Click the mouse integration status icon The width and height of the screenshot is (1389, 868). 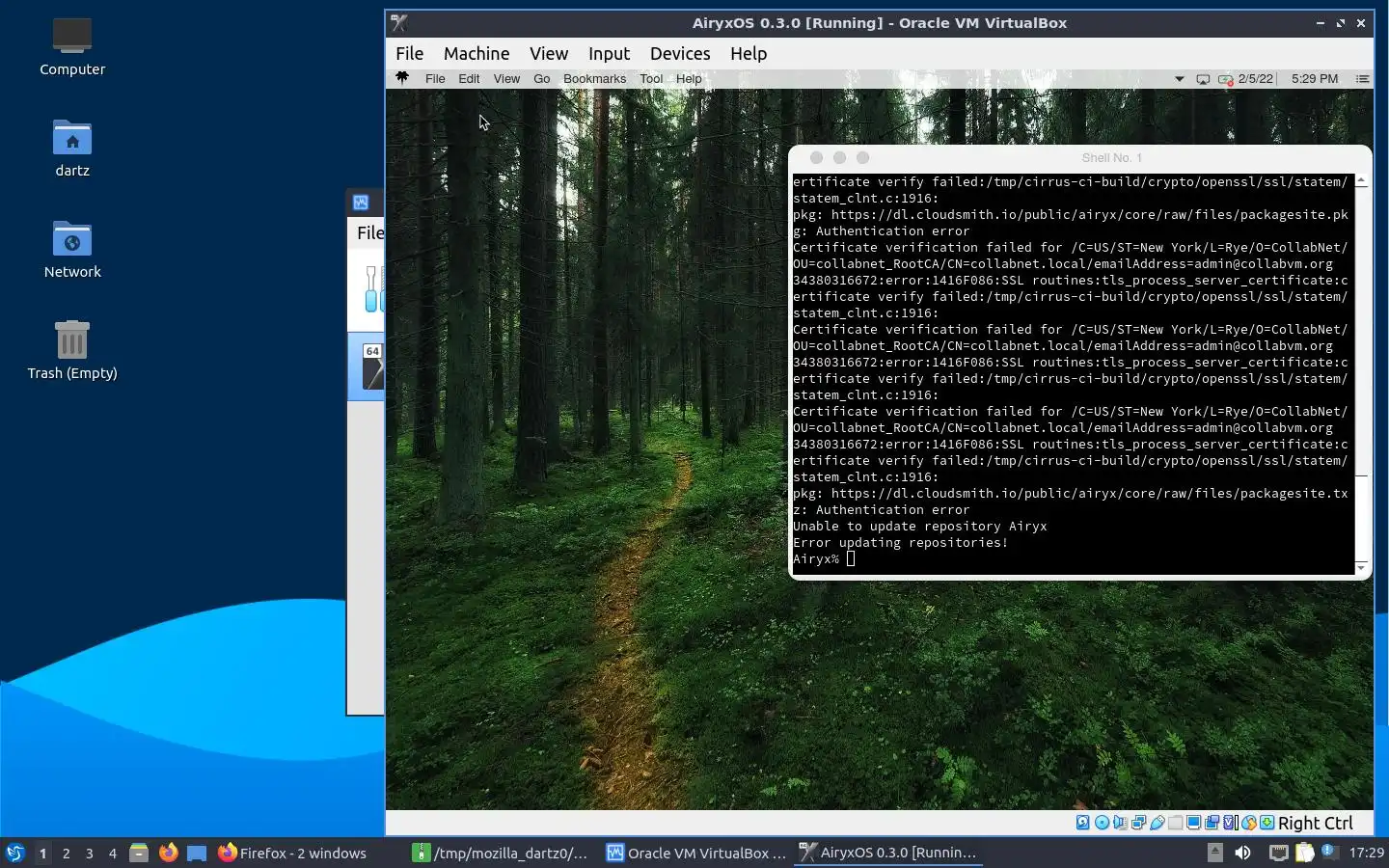[1249, 823]
